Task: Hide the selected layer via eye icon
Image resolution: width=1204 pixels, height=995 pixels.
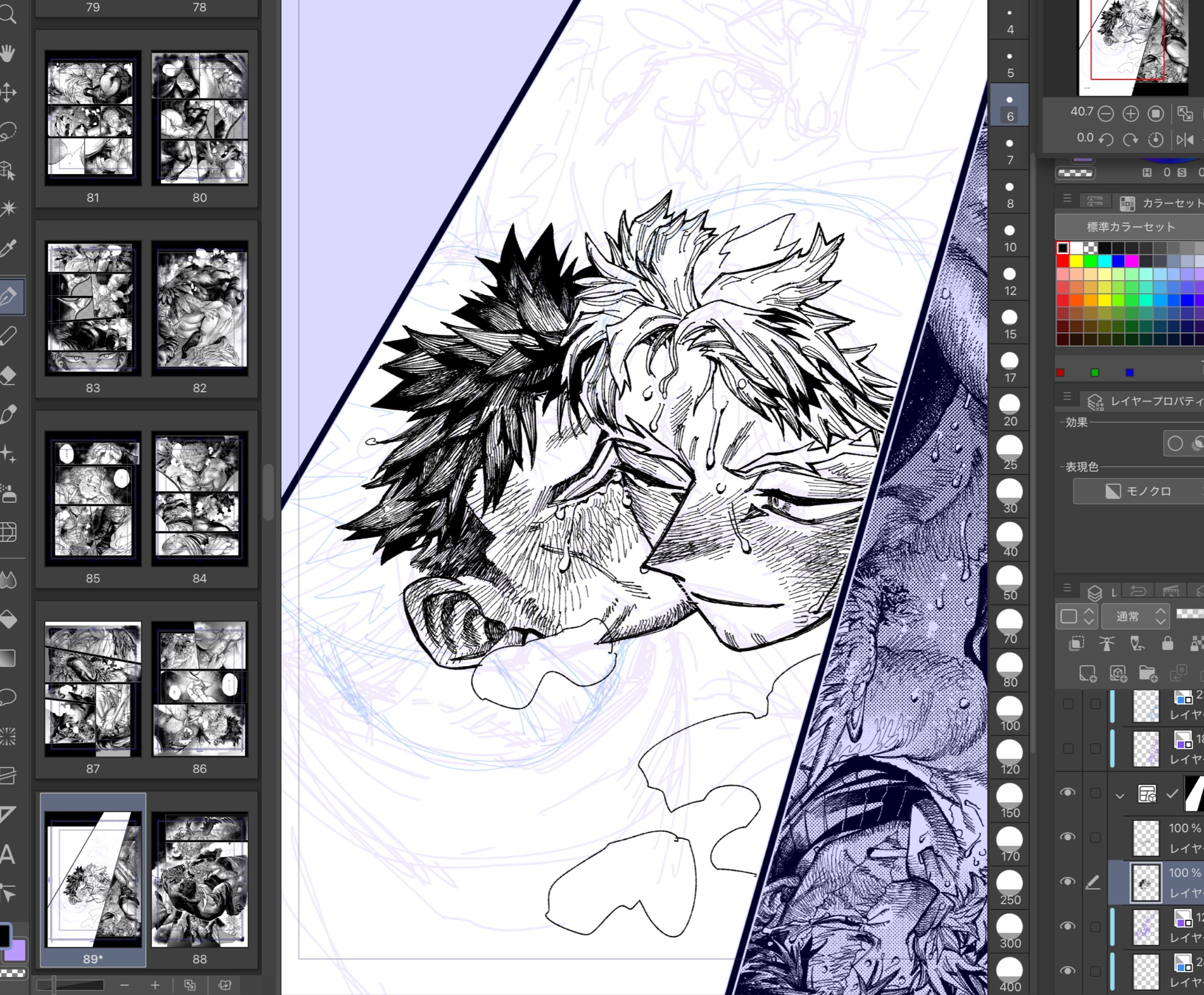Action: (1068, 882)
